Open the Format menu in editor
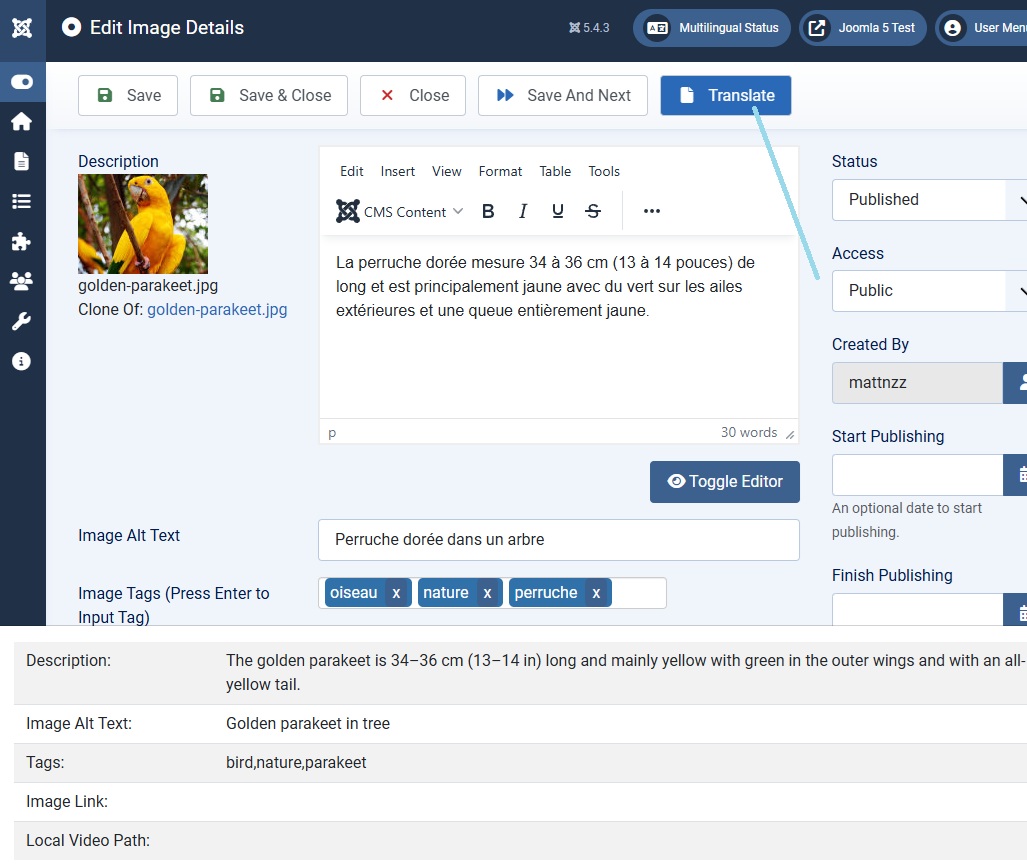This screenshot has width=1027, height=866. (500, 171)
